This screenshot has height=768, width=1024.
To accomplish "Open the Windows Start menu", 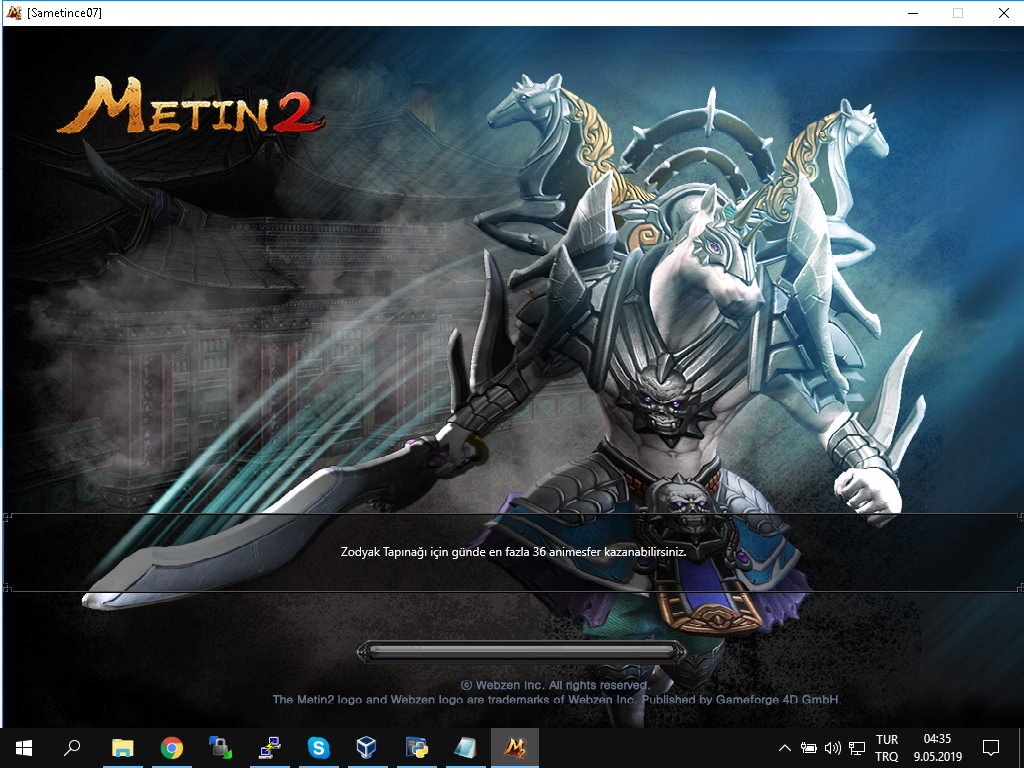I will (x=24, y=748).
